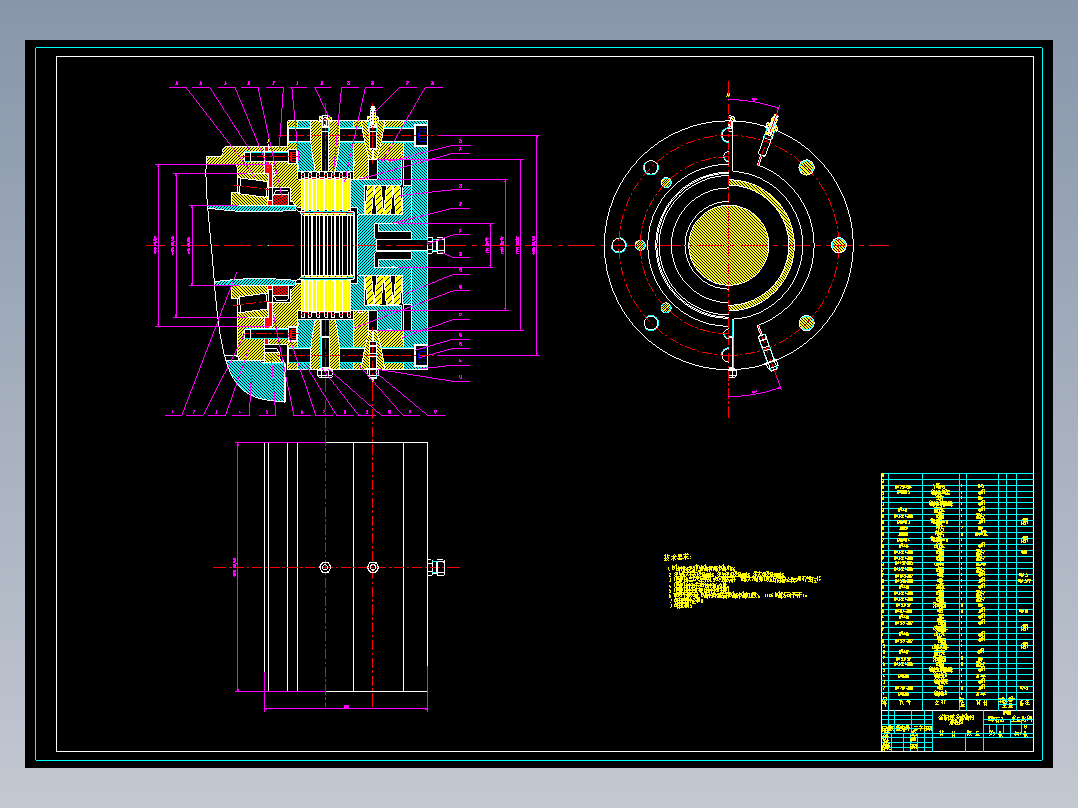The width and height of the screenshot is (1078, 808).
Task: Select the lower yellow plate stack in section view
Action: pyautogui.click(x=326, y=296)
